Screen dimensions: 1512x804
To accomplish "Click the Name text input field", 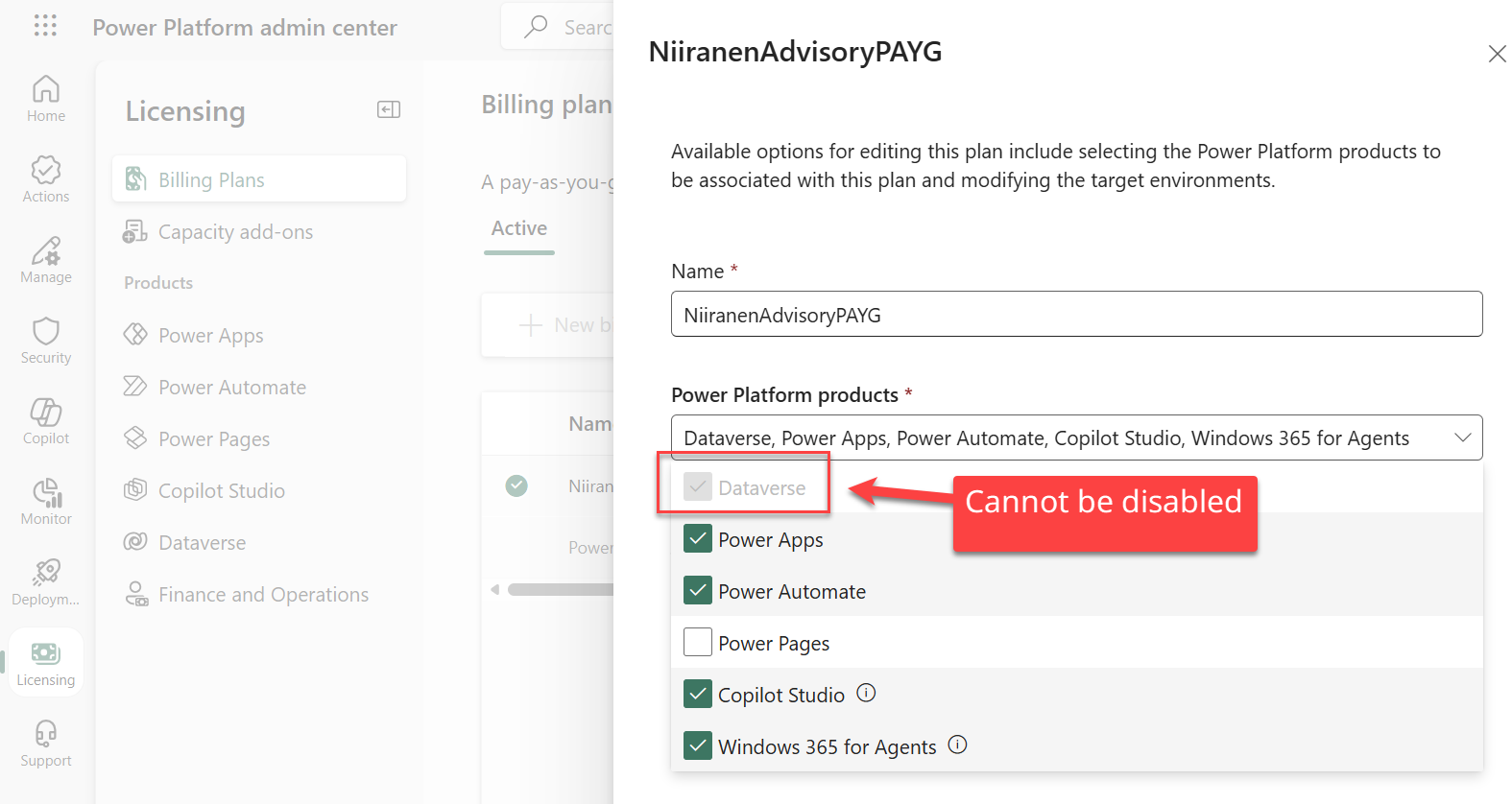I will (x=1076, y=314).
